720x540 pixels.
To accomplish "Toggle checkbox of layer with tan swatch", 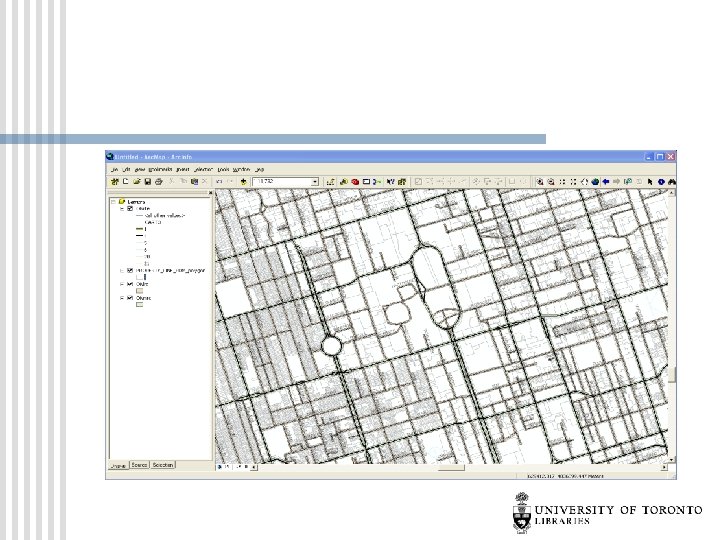I will (130, 284).
